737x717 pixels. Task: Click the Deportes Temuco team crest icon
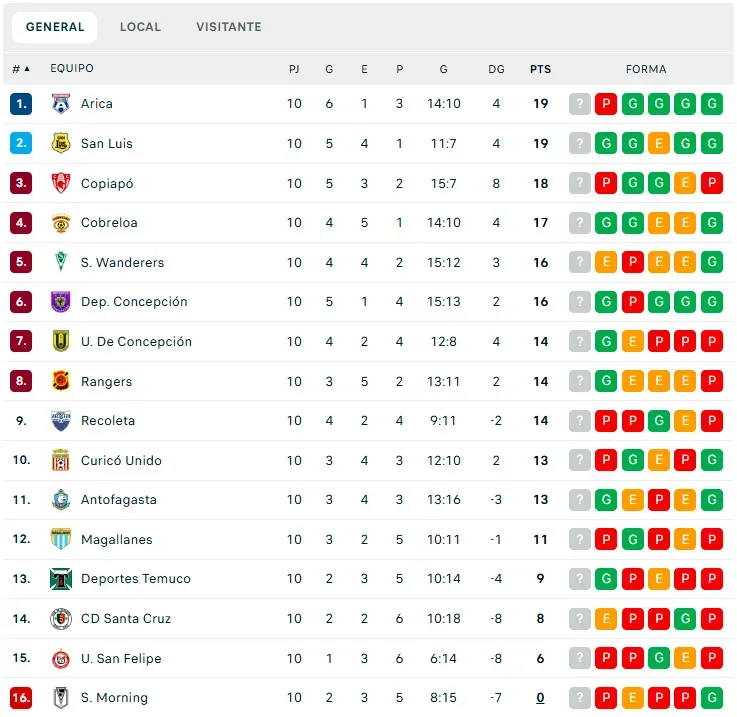pyautogui.click(x=61, y=579)
